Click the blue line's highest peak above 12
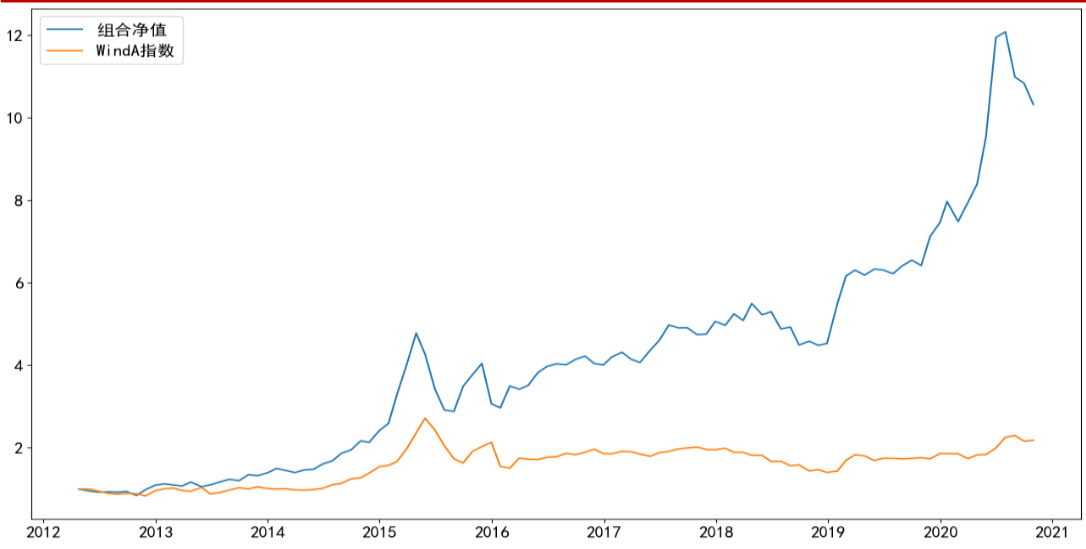Image resolution: width=1086 pixels, height=549 pixels. pyautogui.click(x=1005, y=32)
